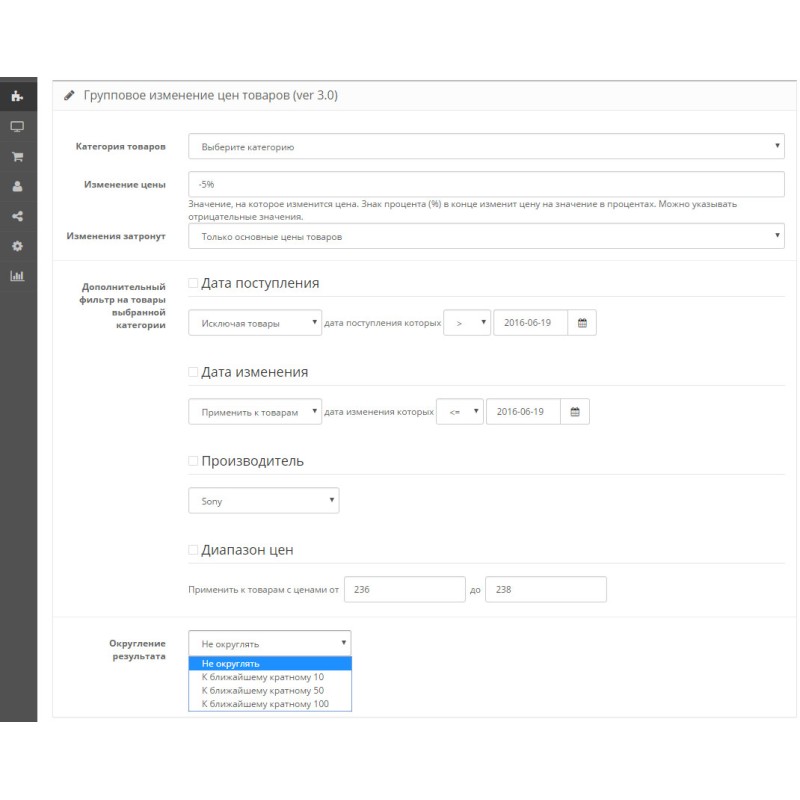The height and width of the screenshot is (800, 800).
Task: Click the Изменение цены input field
Action: coord(486,184)
